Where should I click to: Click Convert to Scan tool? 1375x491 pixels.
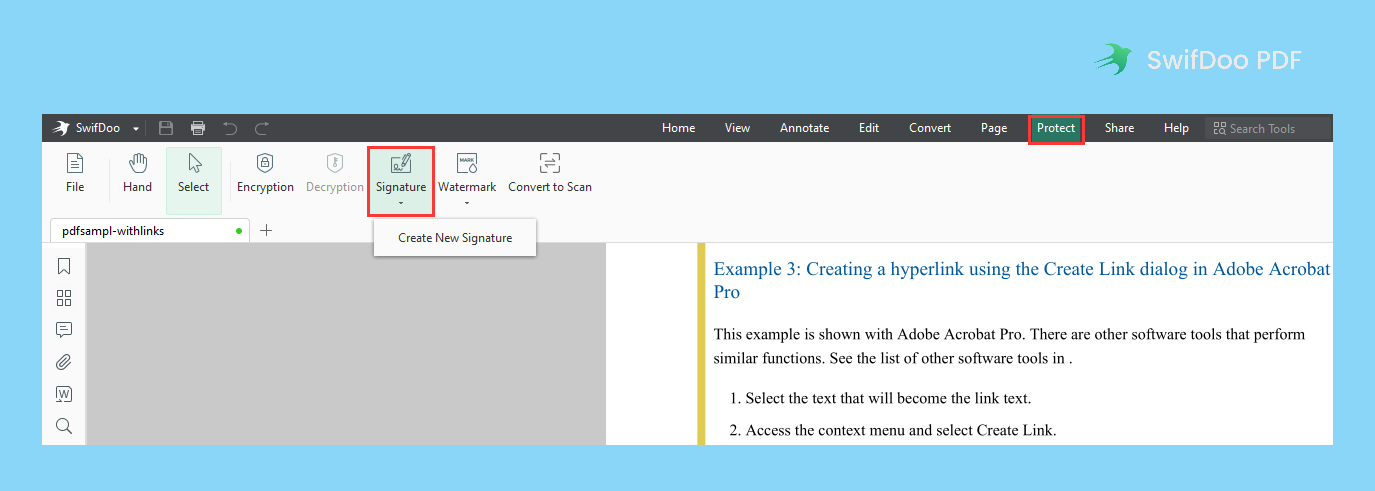pos(550,174)
